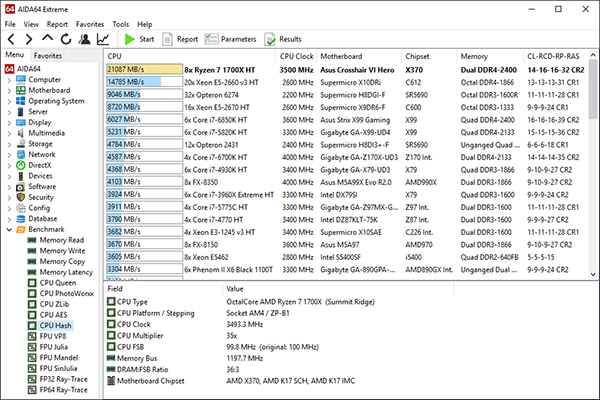Open the graph chart toolbar icon

click(103, 39)
